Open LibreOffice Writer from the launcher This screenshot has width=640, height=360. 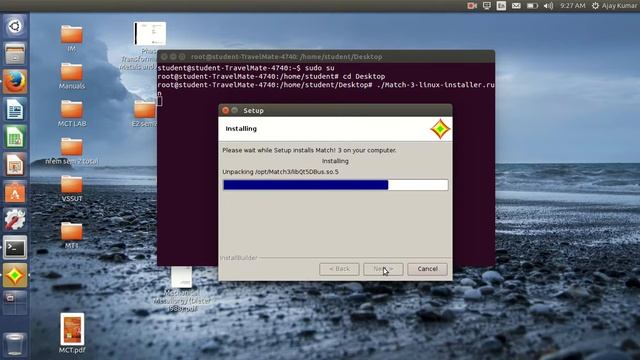click(15, 109)
